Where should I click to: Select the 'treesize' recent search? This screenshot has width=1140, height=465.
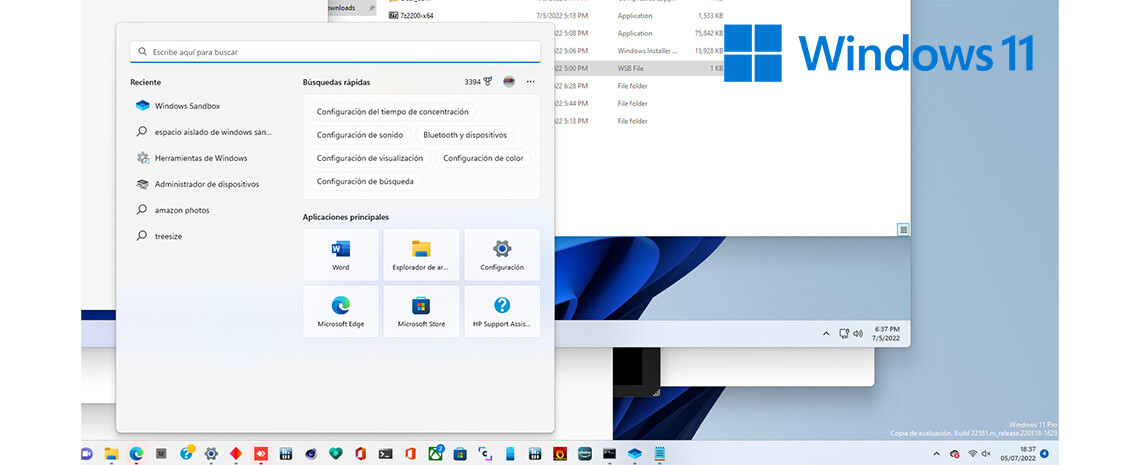[x=158, y=237]
